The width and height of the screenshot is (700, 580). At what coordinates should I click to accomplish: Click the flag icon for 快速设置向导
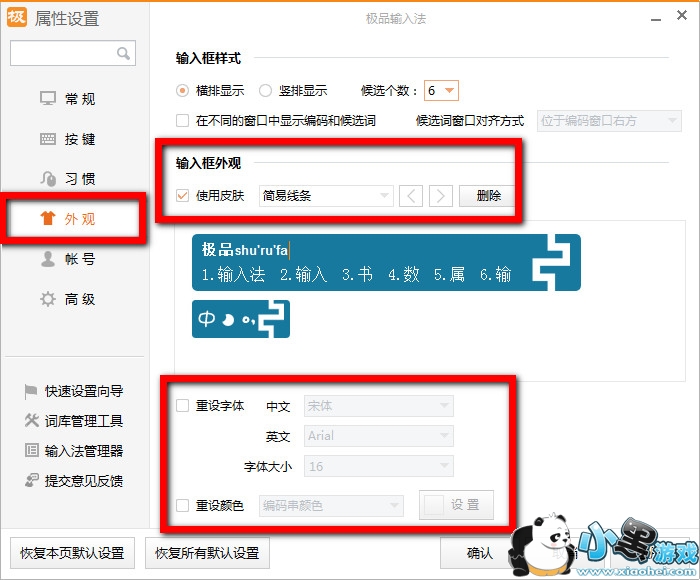click(x=30, y=391)
